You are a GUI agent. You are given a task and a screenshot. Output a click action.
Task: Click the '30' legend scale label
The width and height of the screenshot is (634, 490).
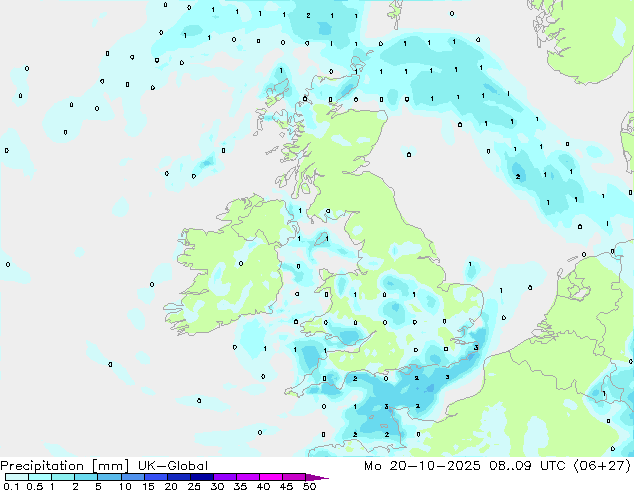pyautogui.click(x=218, y=486)
